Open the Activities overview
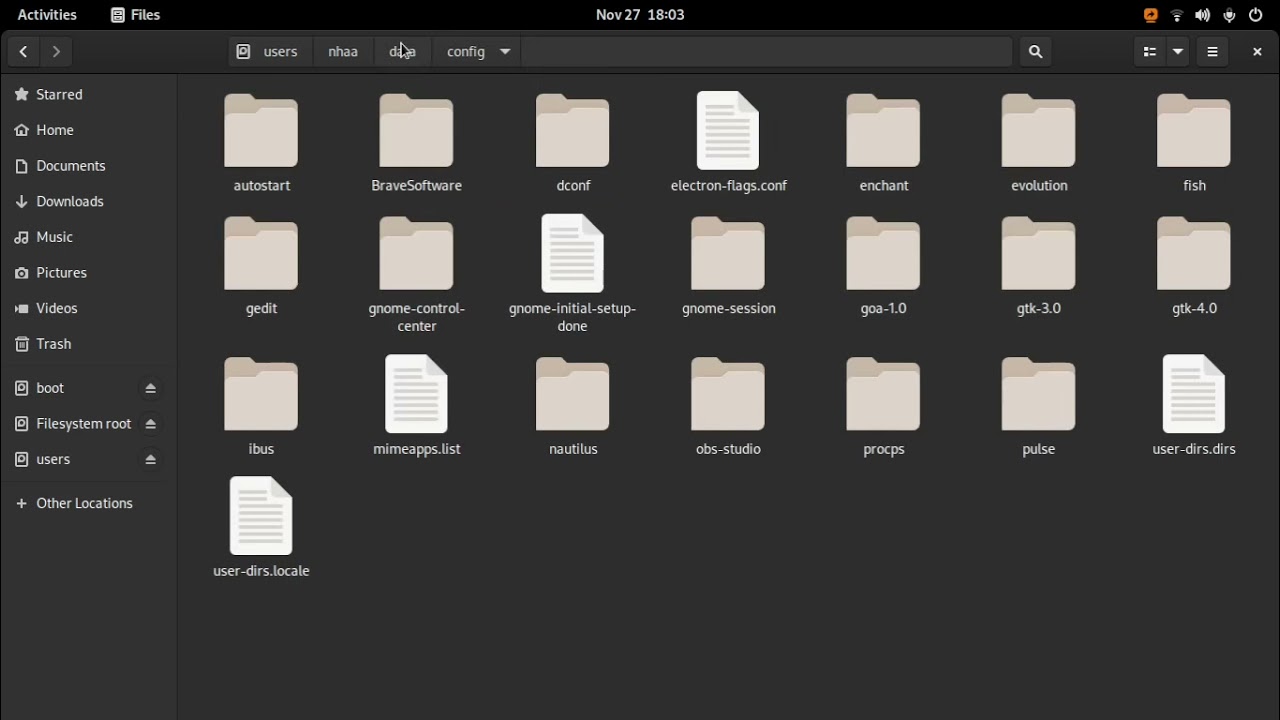This screenshot has height=720, width=1280. point(47,15)
